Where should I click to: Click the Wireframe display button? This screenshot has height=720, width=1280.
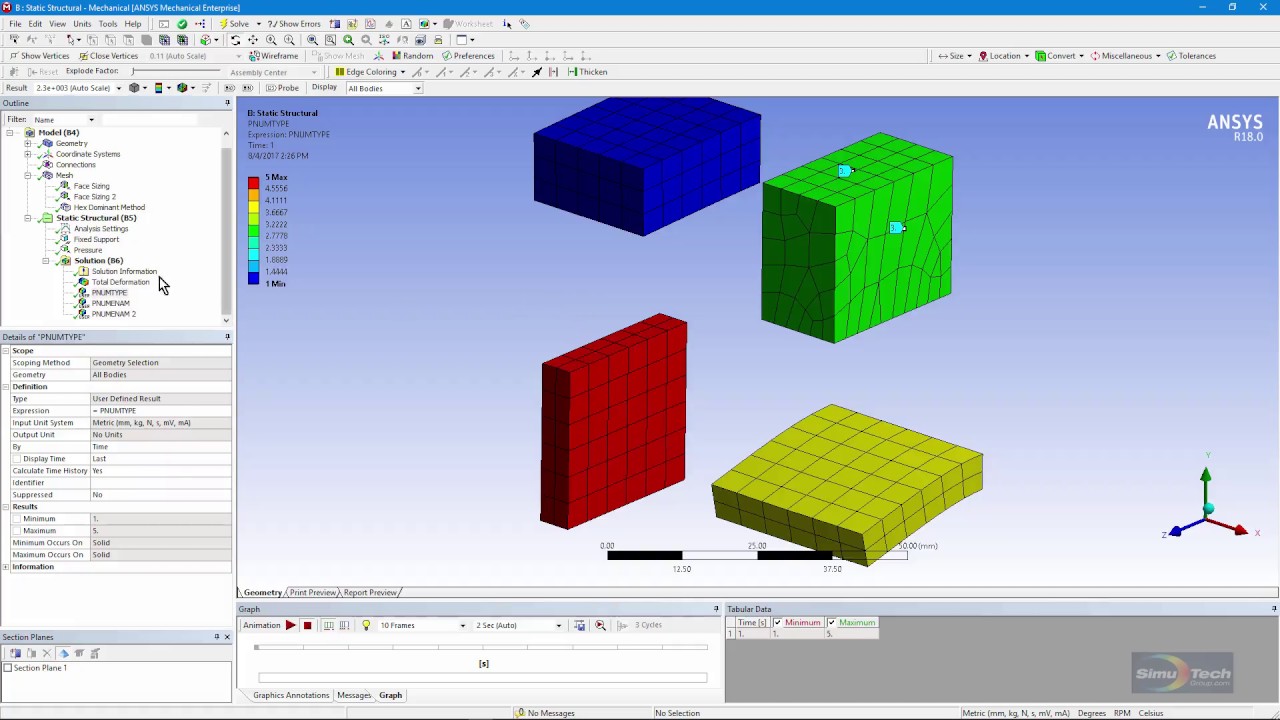[273, 56]
